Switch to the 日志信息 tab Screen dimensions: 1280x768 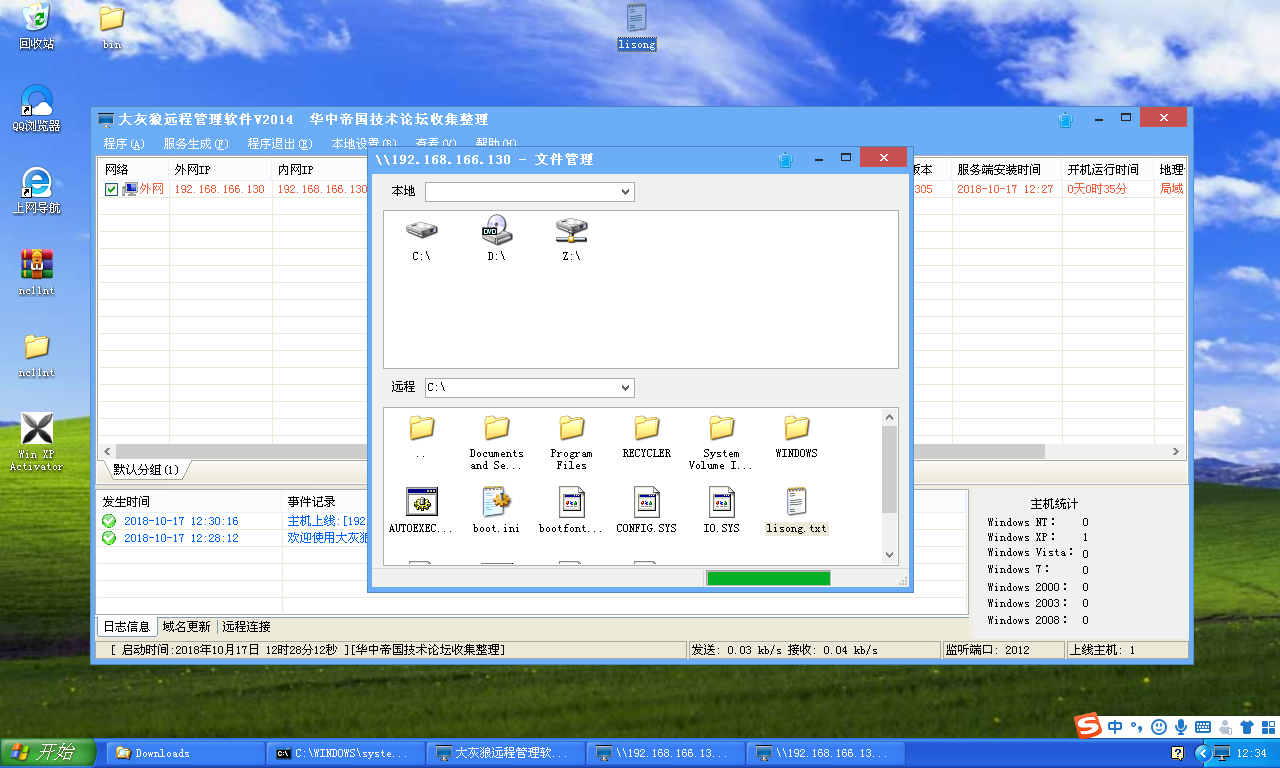click(x=126, y=627)
